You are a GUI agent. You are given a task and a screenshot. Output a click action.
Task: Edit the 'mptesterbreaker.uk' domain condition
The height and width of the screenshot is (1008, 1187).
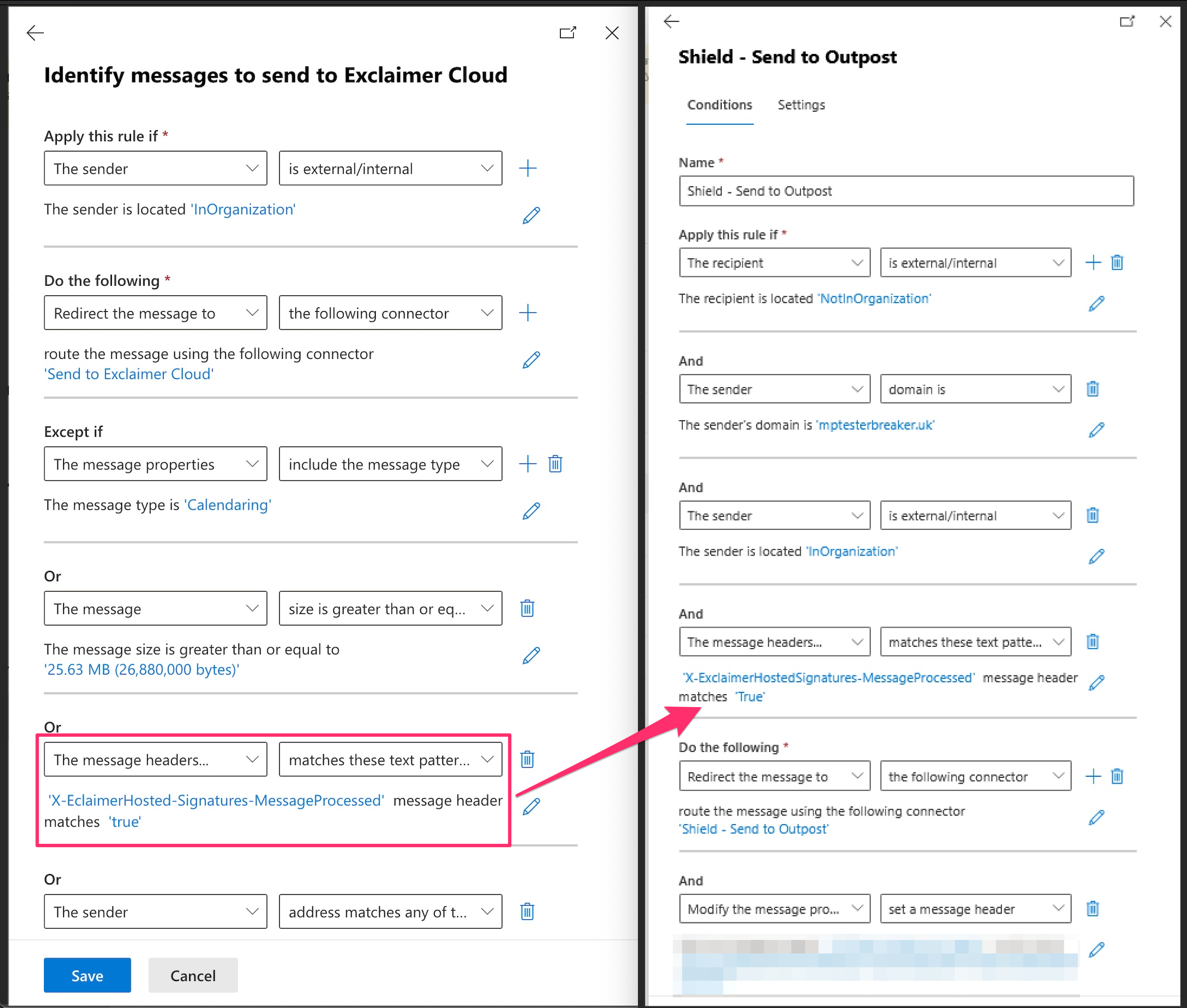1096,430
